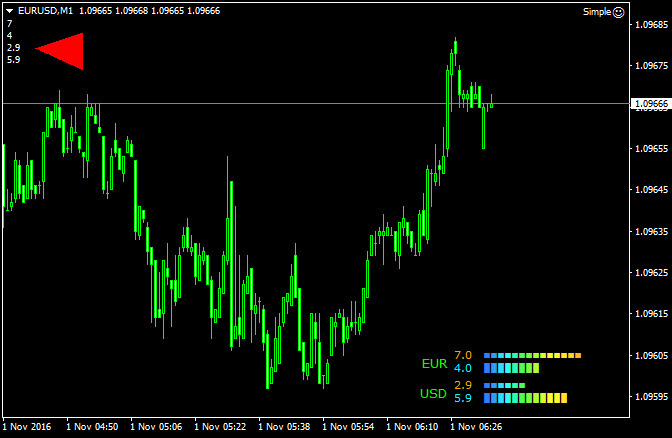This screenshot has height=438, width=672.
Task: Click the Simple expert advisor label
Action: click(597, 12)
